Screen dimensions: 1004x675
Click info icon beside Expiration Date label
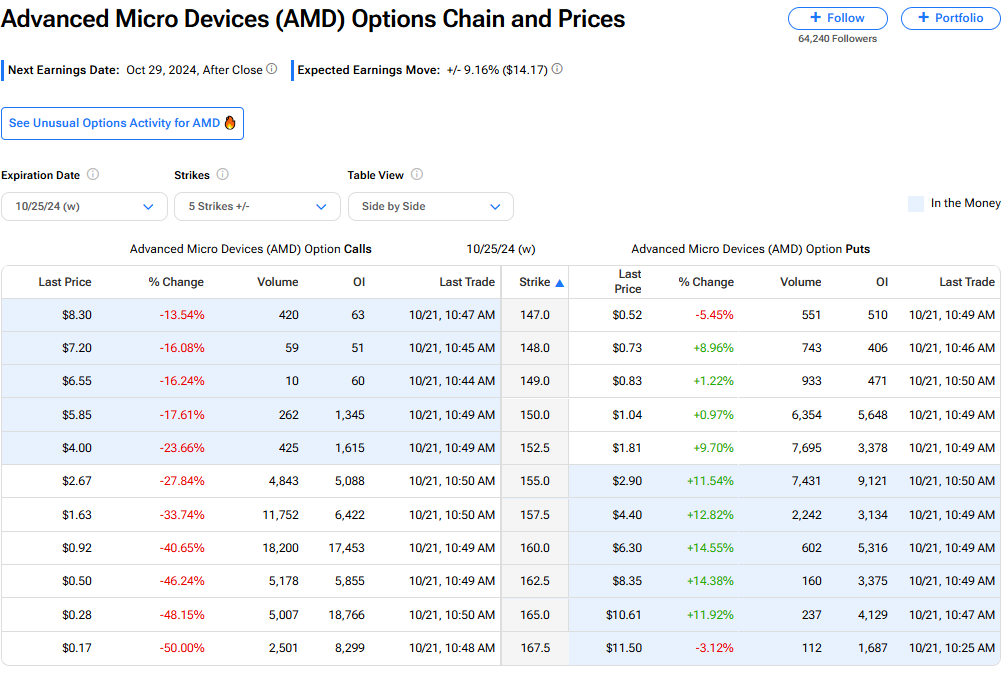pyautogui.click(x=93, y=175)
